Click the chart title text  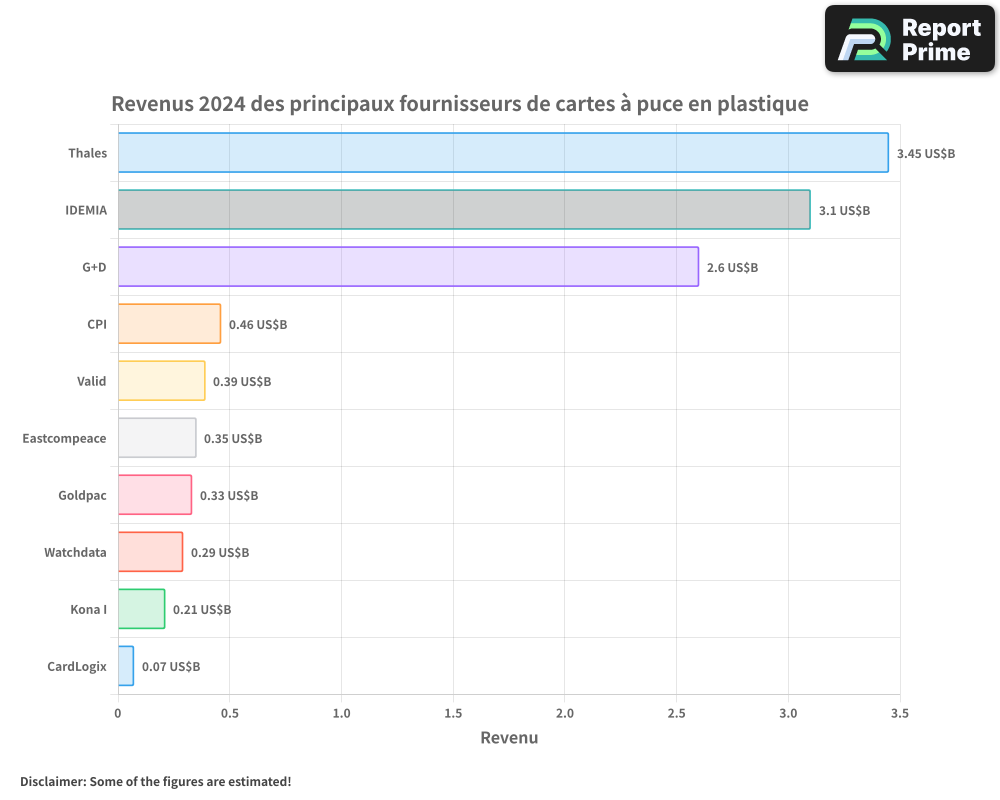coord(459,104)
